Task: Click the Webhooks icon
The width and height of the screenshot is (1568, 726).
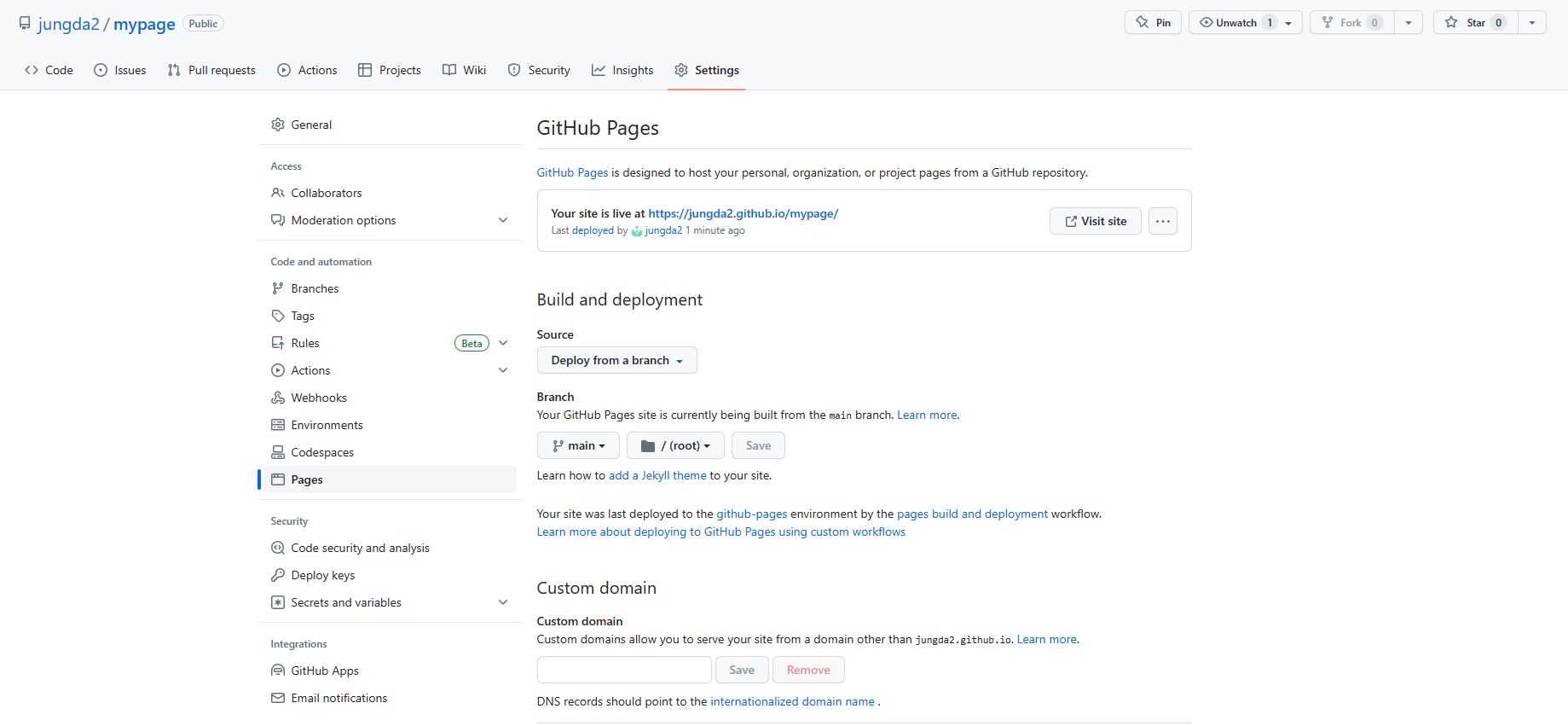Action: 278,398
